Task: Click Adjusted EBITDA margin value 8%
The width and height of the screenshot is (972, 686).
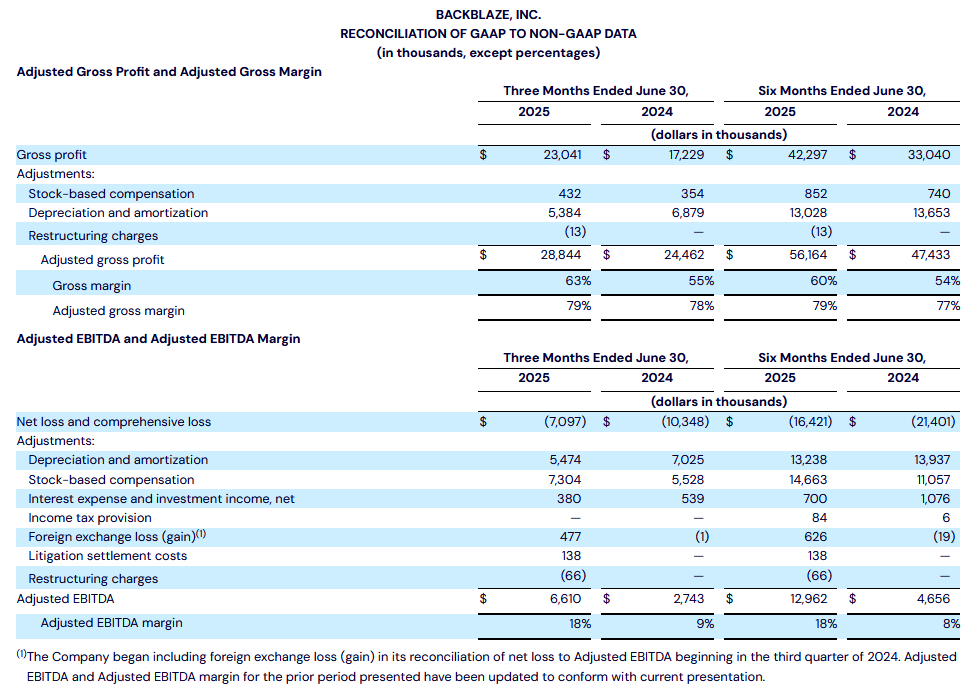Action: [x=952, y=624]
